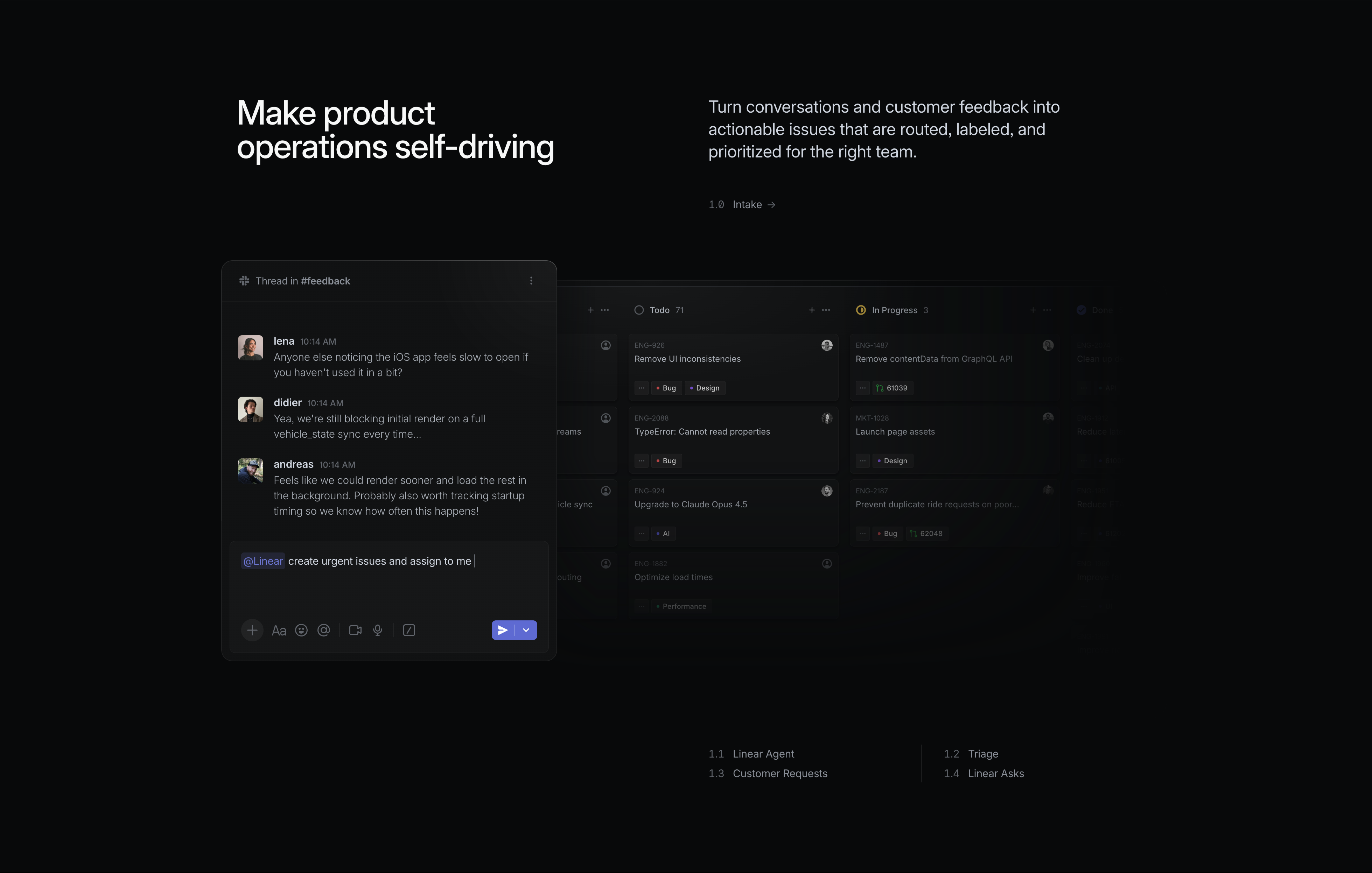Click assignee avatar on ENG-926 card
The image size is (1372, 873).
[827, 345]
